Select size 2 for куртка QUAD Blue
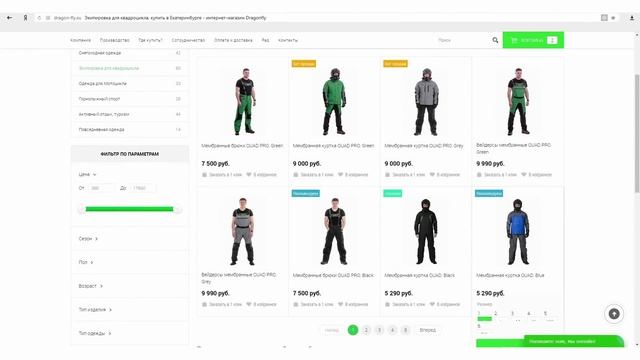Viewport: 640px width, 360px height. click(x=496, y=313)
